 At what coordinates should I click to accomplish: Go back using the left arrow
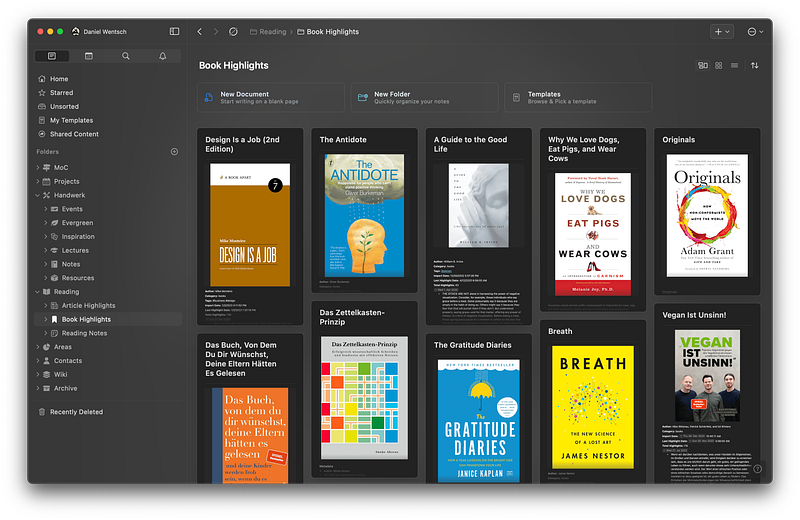[x=200, y=31]
